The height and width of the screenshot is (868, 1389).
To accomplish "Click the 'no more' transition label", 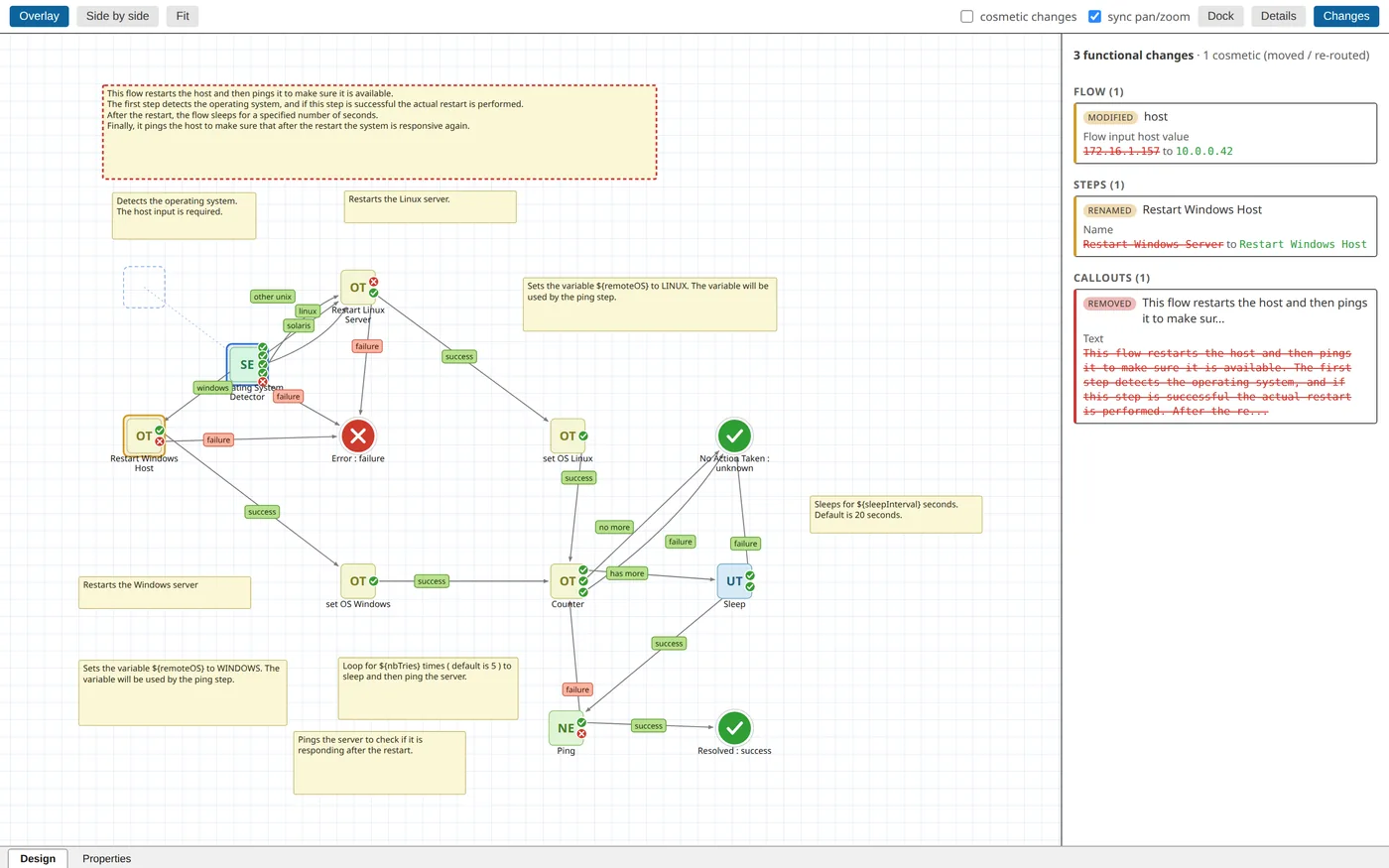I will (x=614, y=528).
